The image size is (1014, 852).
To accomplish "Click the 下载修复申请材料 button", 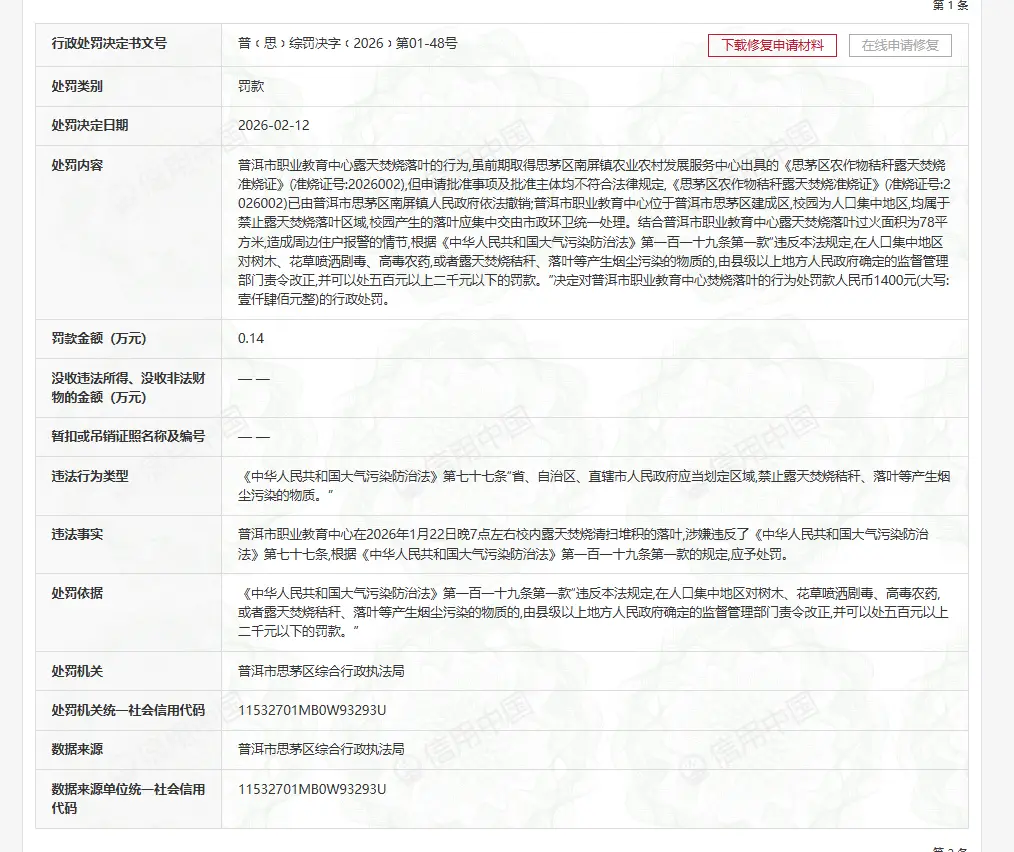I will coord(772,45).
